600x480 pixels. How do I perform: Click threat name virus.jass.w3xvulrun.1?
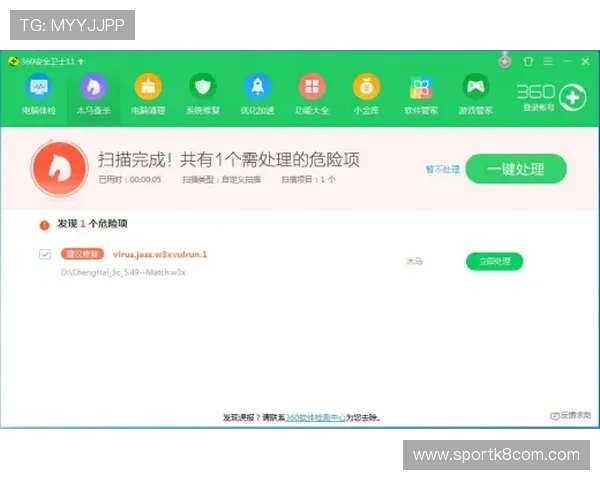click(x=160, y=254)
